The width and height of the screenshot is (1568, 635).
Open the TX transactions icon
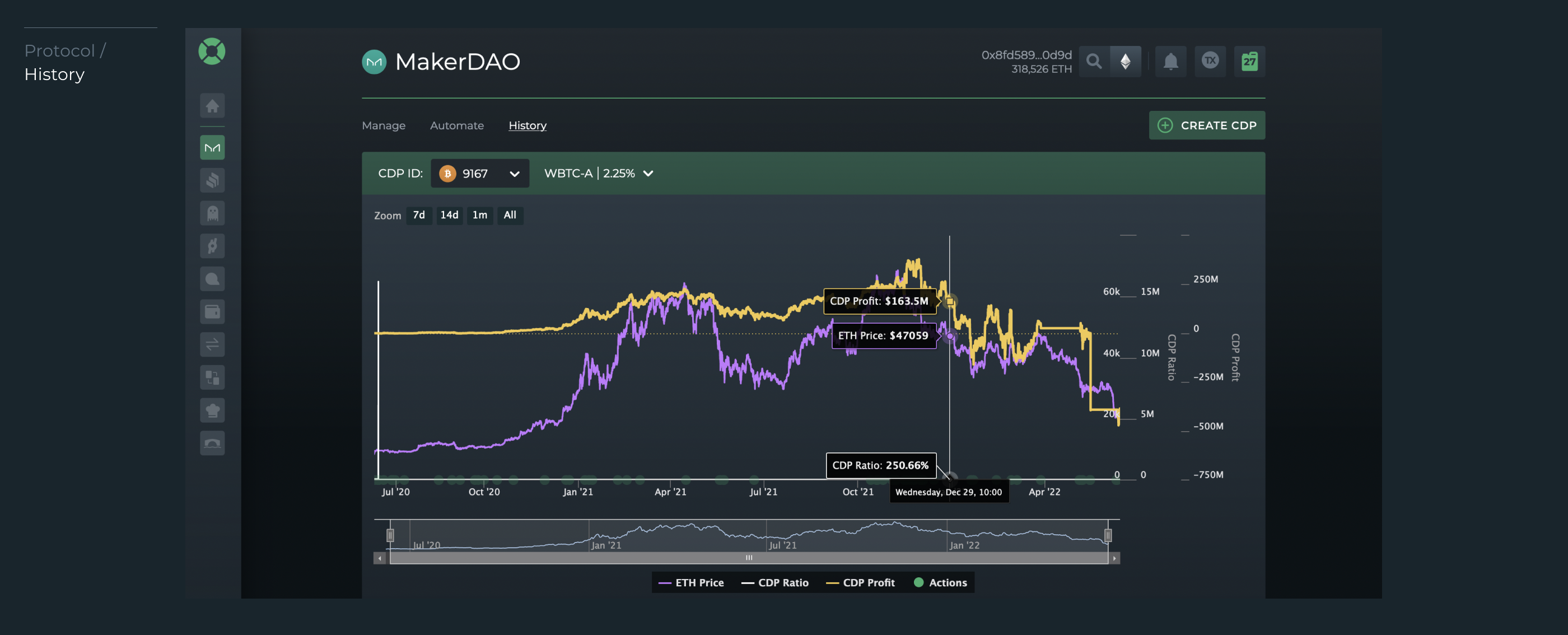coord(1210,62)
